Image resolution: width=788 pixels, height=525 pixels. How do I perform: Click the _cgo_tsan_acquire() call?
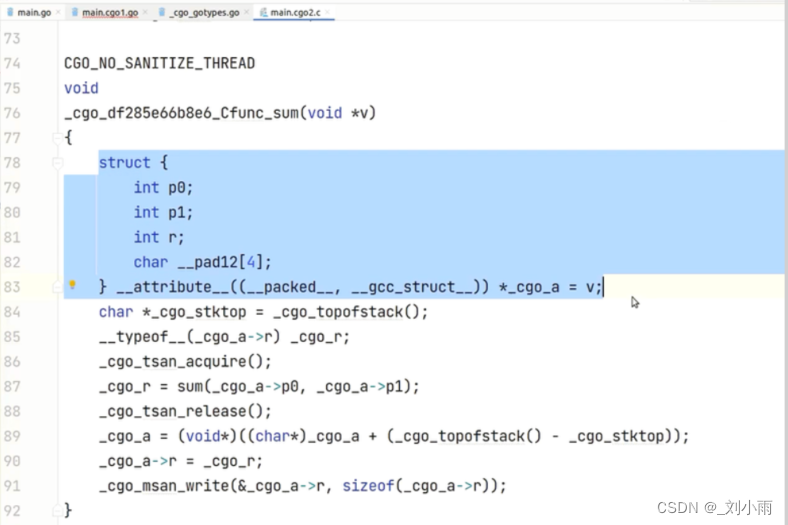(185, 362)
